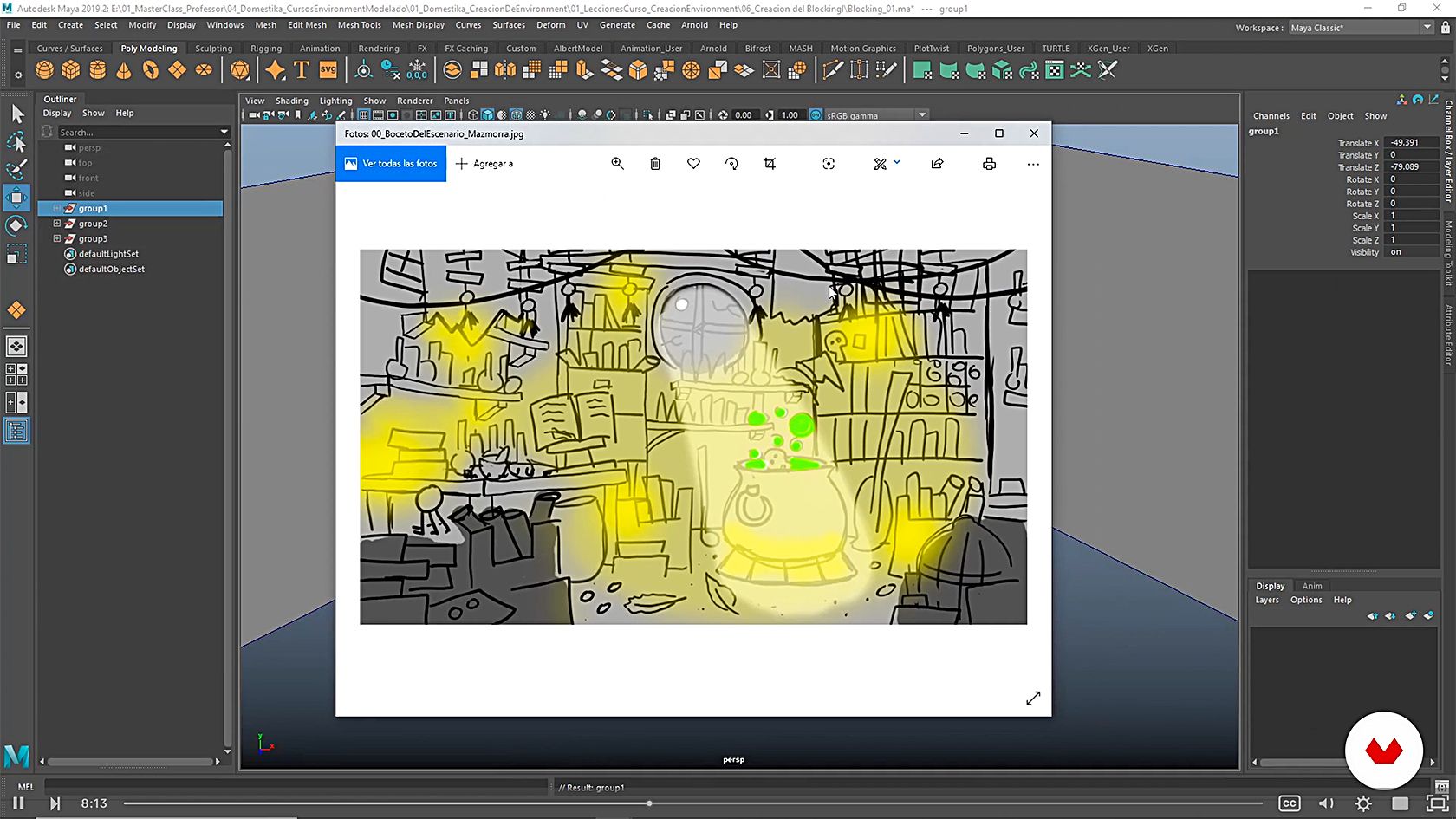The image size is (1456, 819).
Task: Click the heart favorite icon
Action: pyautogui.click(x=693, y=164)
